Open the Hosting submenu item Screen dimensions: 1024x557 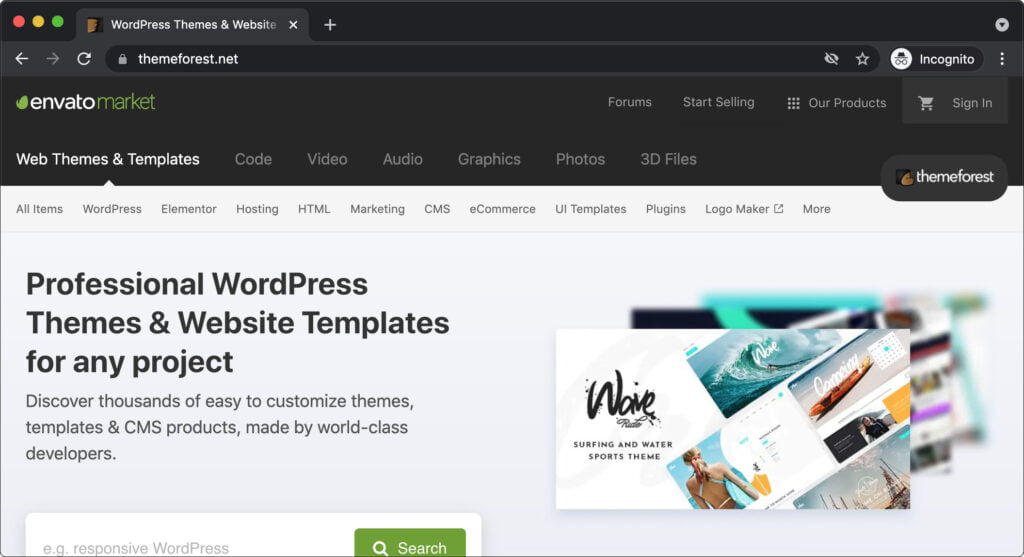(257, 209)
